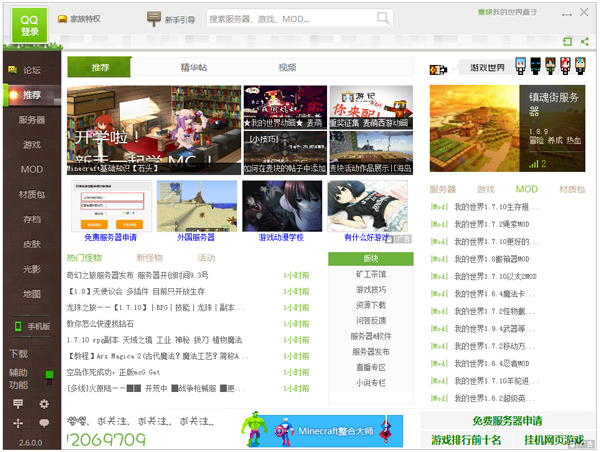Open the 麦块活动作品展示 thumbnail

pyautogui.click(x=371, y=153)
